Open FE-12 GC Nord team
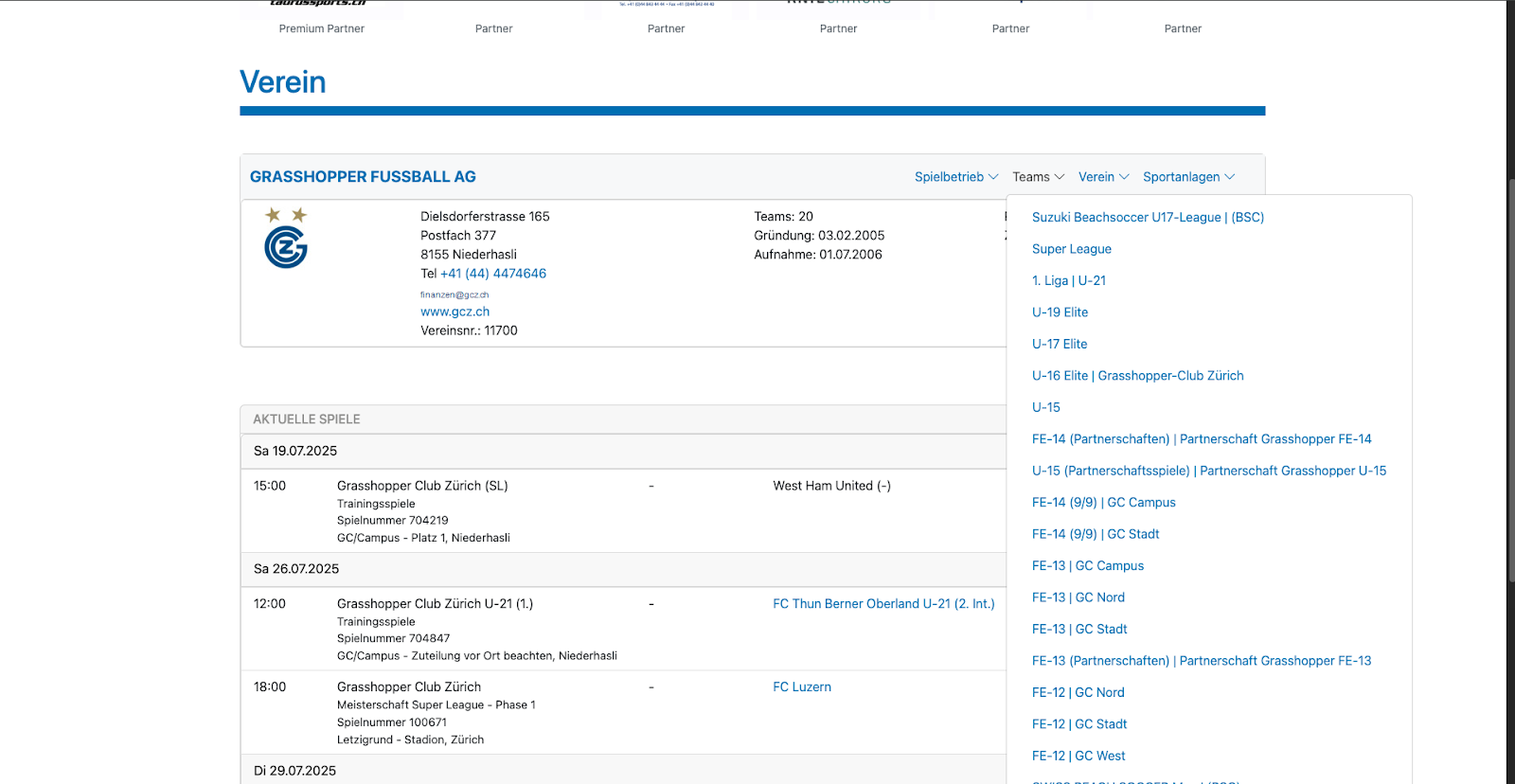Screen dimensions: 1515x784 point(1078,693)
